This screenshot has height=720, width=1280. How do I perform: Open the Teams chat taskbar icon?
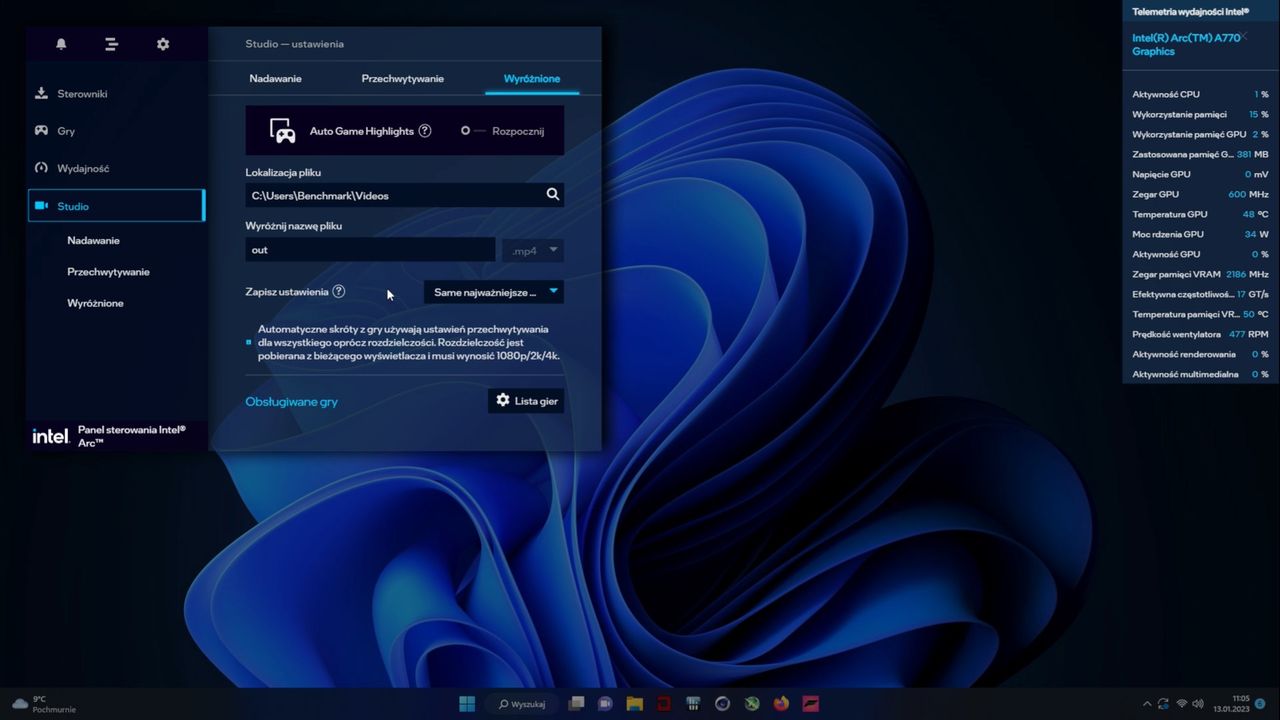605,703
